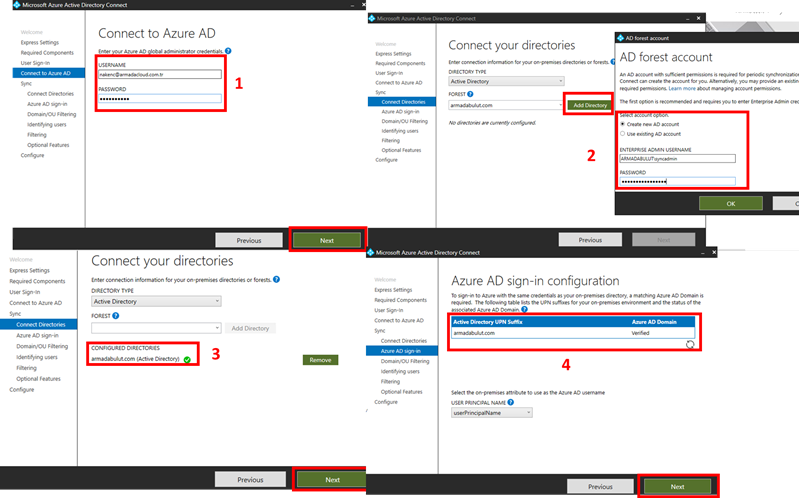Click green checkmark beside armadabulut.com (Active Directory)
Image resolution: width=799 pixels, height=498 pixels.
(x=187, y=359)
